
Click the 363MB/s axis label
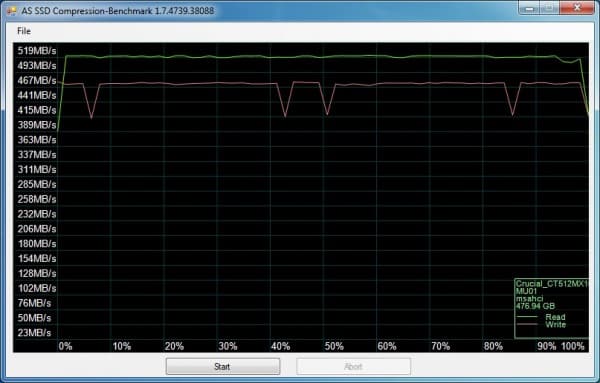pos(37,140)
